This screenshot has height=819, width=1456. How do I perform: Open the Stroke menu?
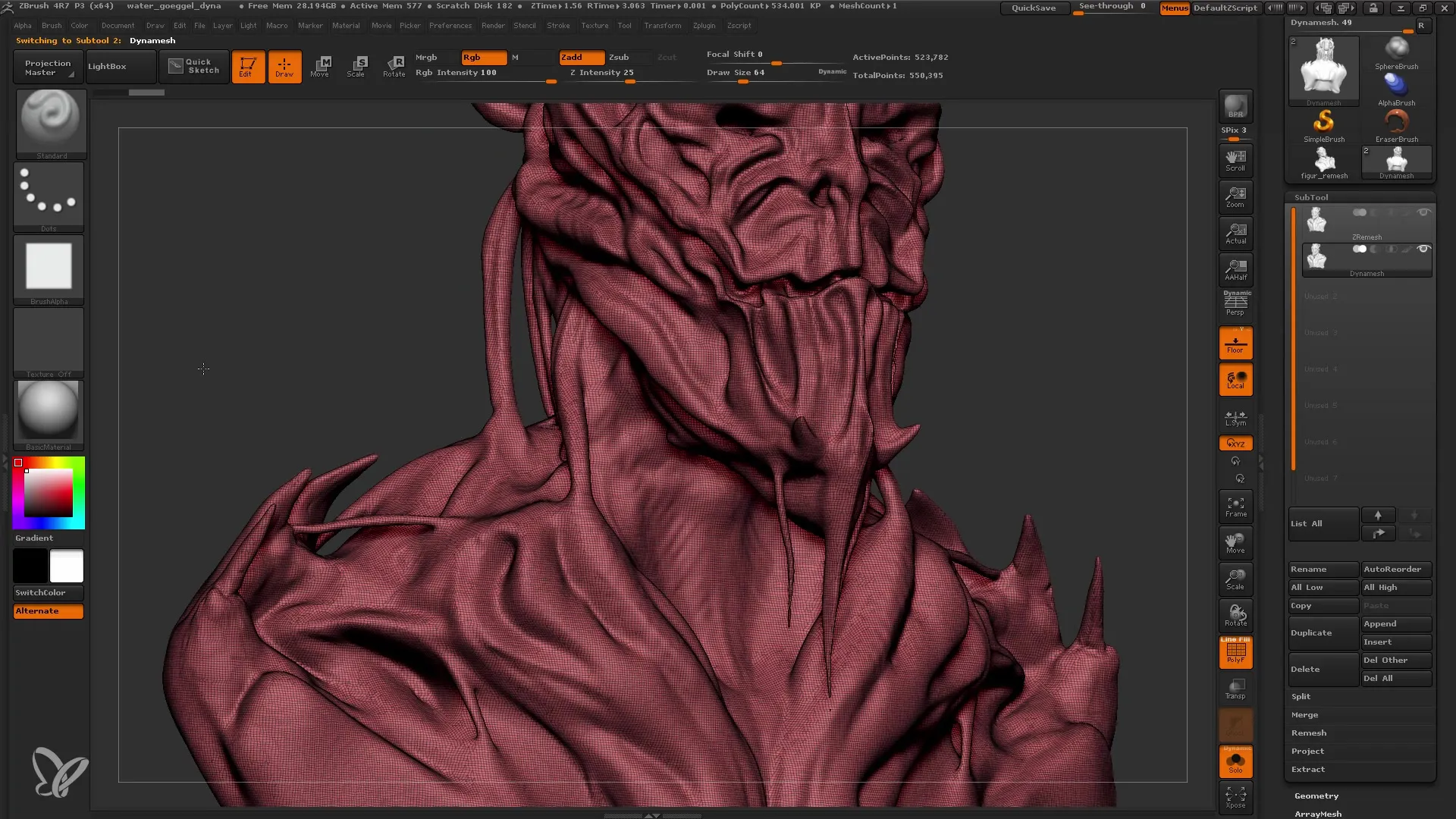tap(557, 25)
